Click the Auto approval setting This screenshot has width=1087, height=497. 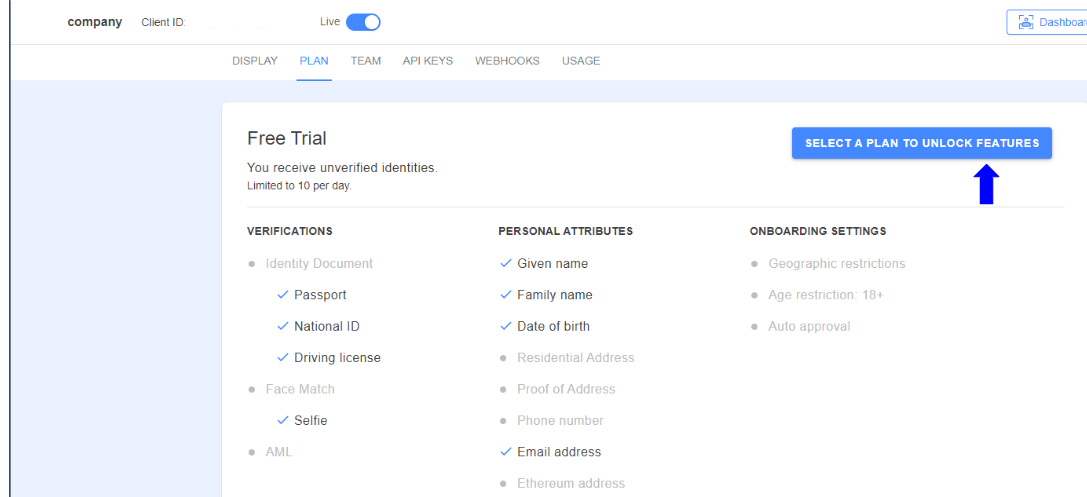(x=801, y=326)
